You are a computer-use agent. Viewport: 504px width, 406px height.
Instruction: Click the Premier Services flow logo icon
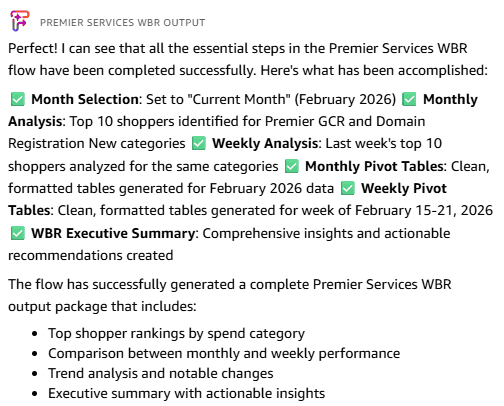point(20,21)
